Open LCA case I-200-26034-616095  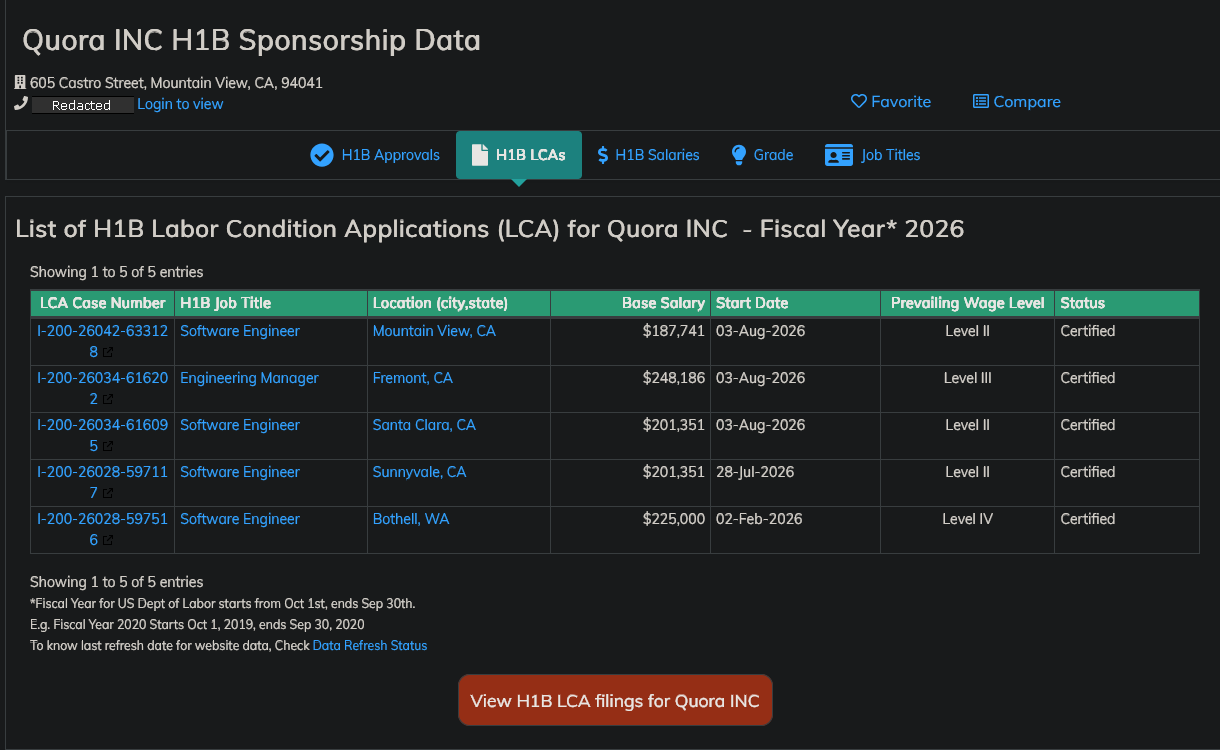pyautogui.click(x=102, y=435)
